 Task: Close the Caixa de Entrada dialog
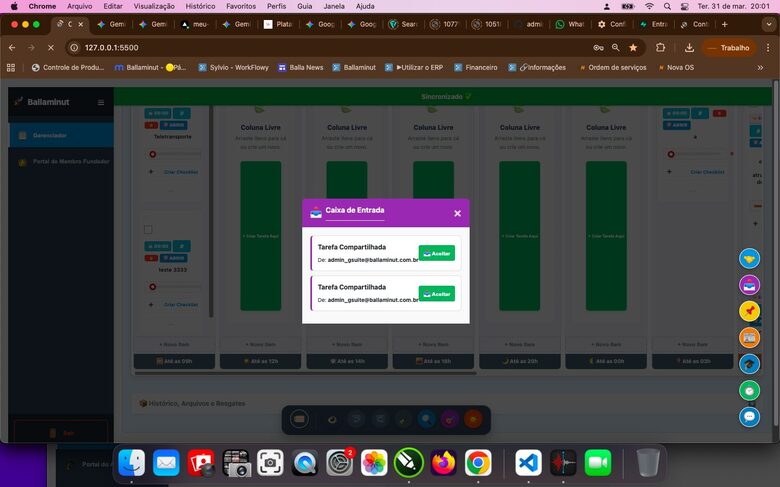click(457, 213)
